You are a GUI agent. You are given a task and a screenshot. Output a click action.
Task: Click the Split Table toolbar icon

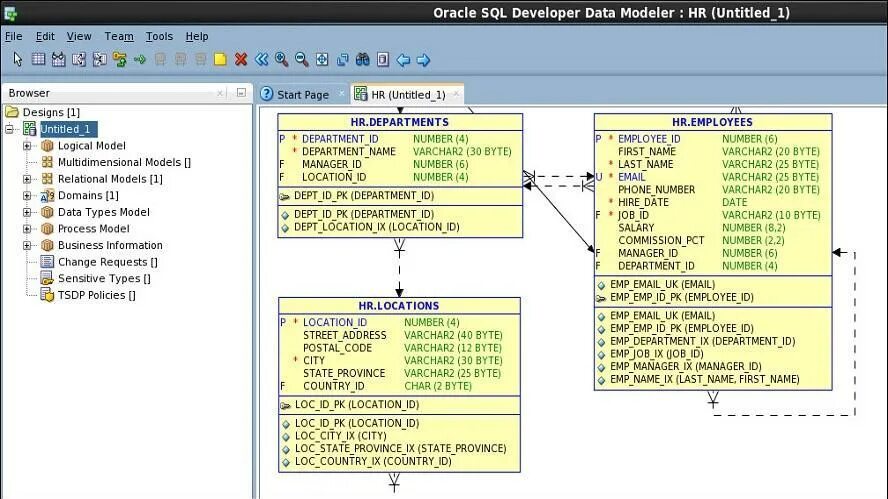(x=79, y=59)
